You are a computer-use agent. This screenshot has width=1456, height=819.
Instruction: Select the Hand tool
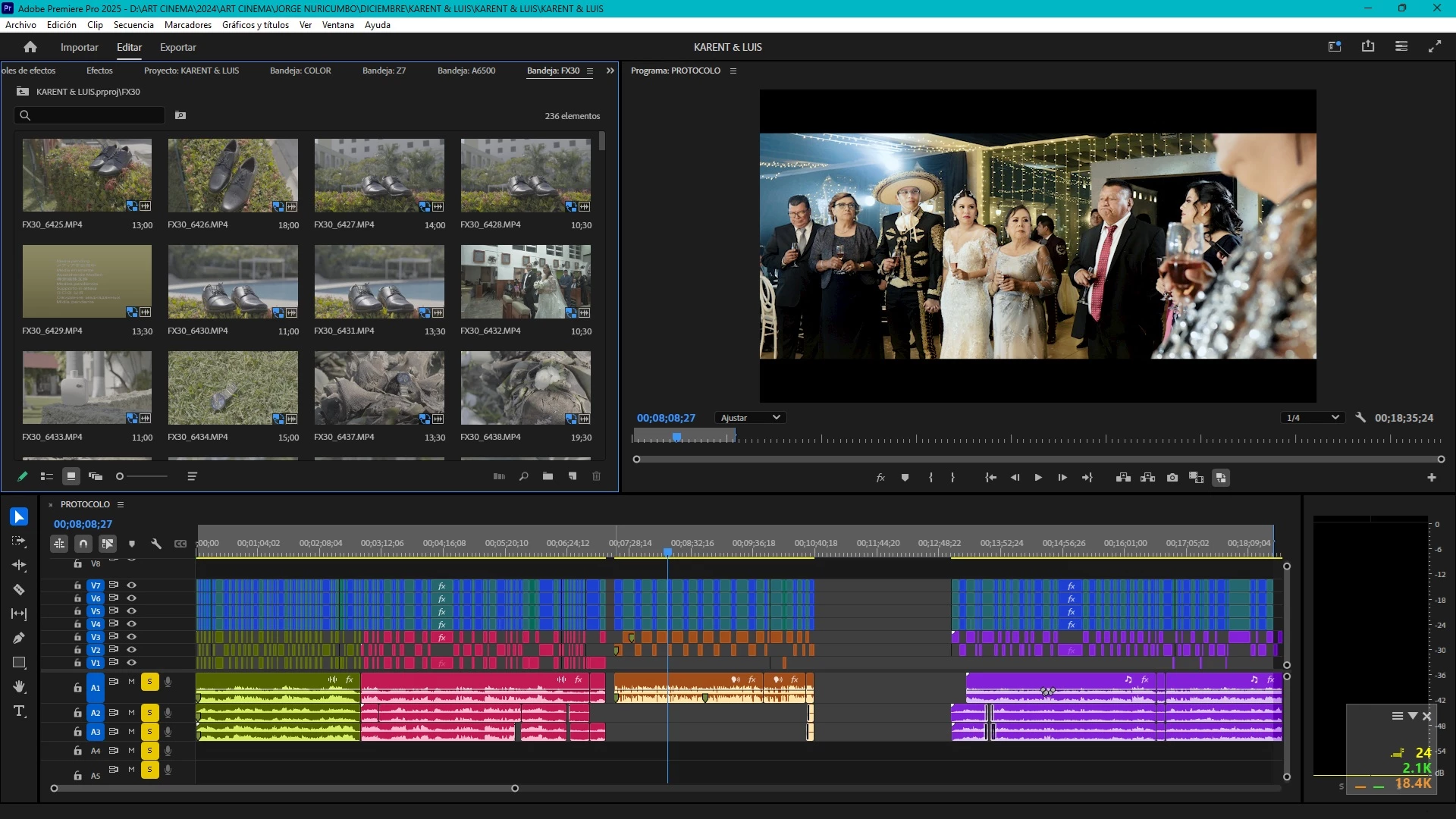(19, 686)
